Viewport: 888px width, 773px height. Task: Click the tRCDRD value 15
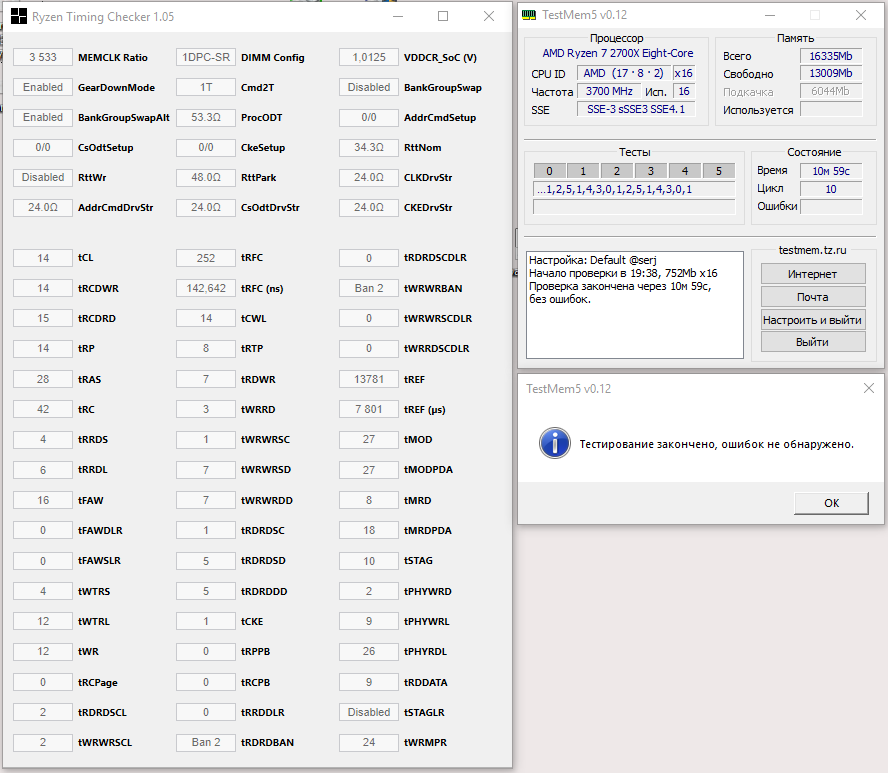click(43, 318)
